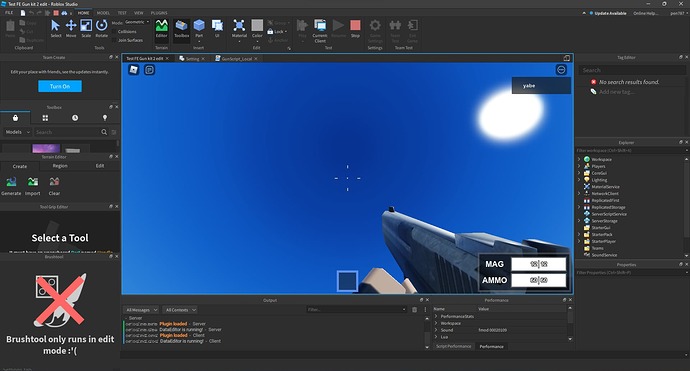The height and width of the screenshot is (371, 690).
Task: Open the Models category dropdown in Toolbox
Action: point(18,132)
